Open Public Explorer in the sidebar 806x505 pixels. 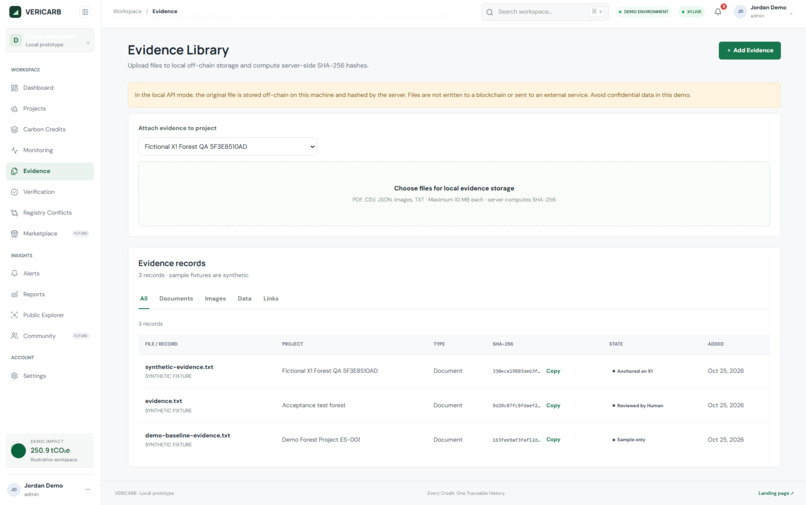point(50,315)
